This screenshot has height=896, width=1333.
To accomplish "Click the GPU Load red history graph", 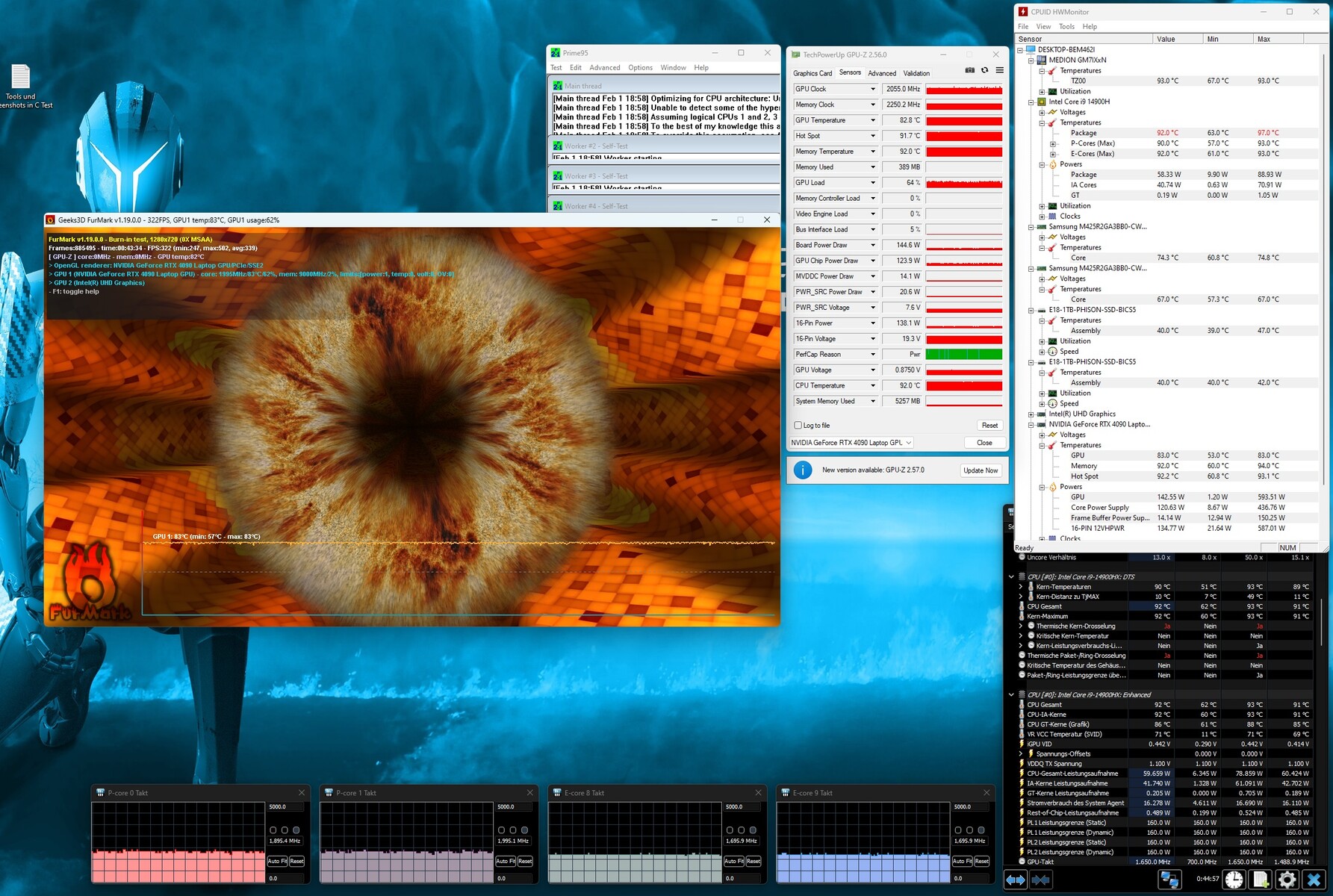I will tap(964, 183).
